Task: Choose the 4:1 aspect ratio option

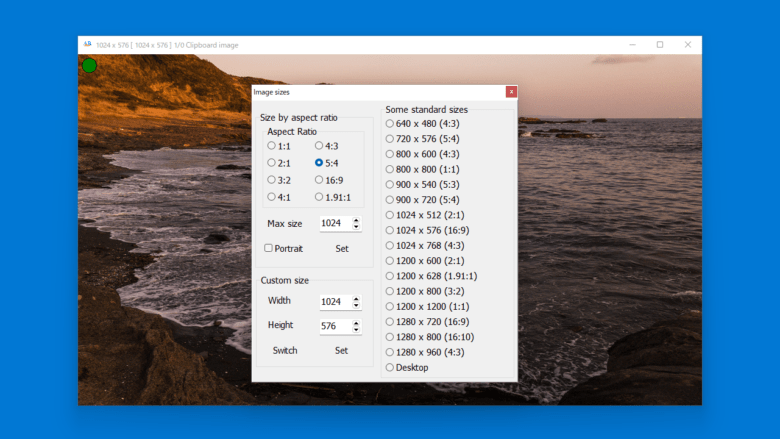Action: pyautogui.click(x=279, y=197)
